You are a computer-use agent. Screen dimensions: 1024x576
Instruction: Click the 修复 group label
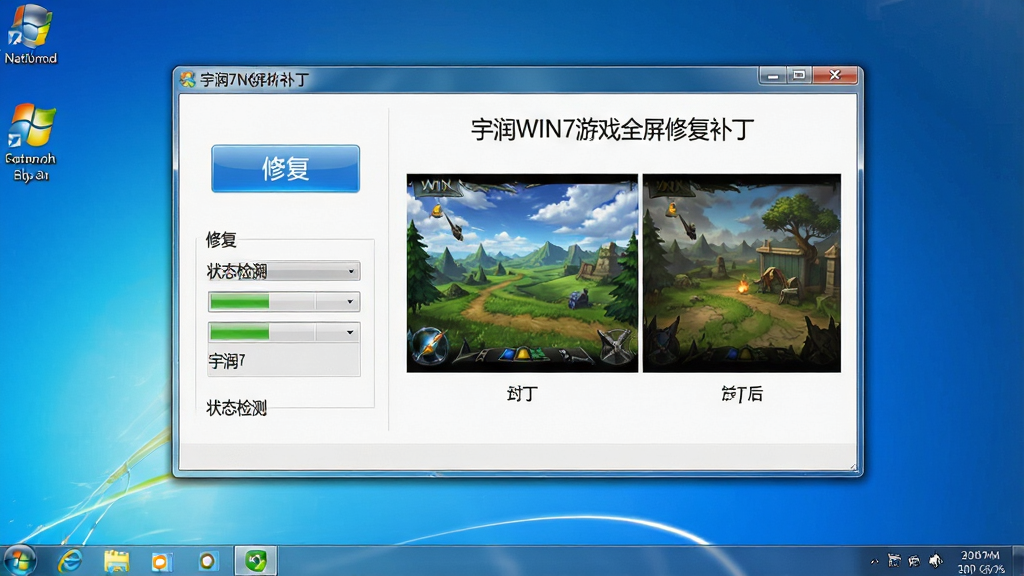coord(221,240)
